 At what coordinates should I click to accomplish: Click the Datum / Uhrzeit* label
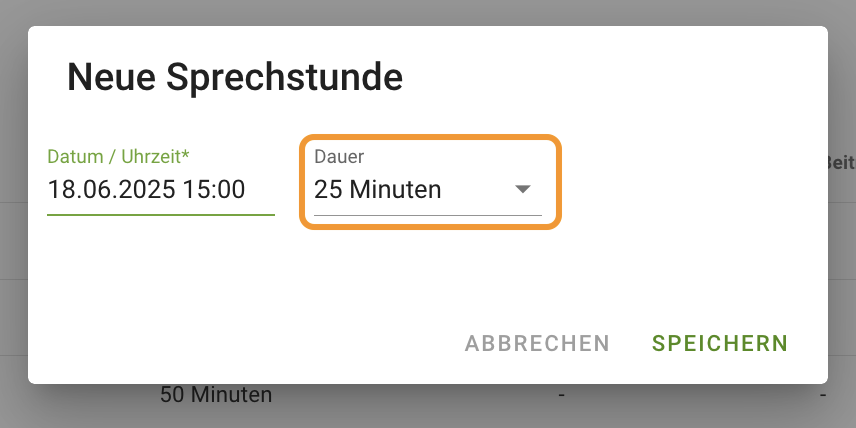(118, 157)
